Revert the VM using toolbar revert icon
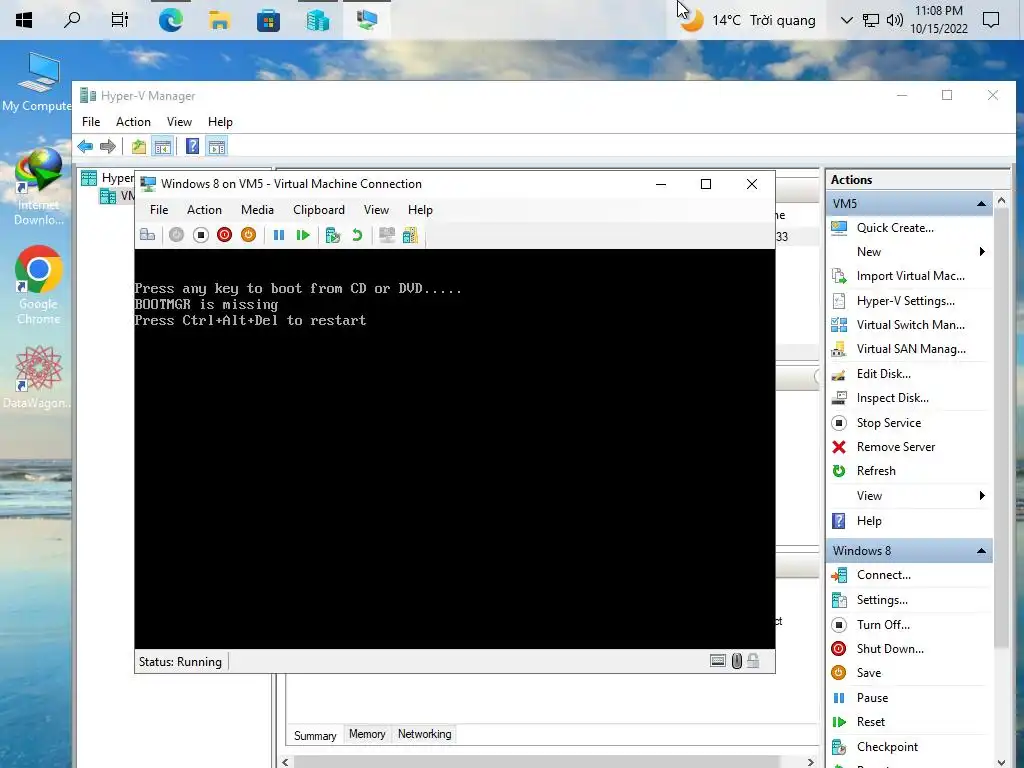 pyautogui.click(x=357, y=235)
